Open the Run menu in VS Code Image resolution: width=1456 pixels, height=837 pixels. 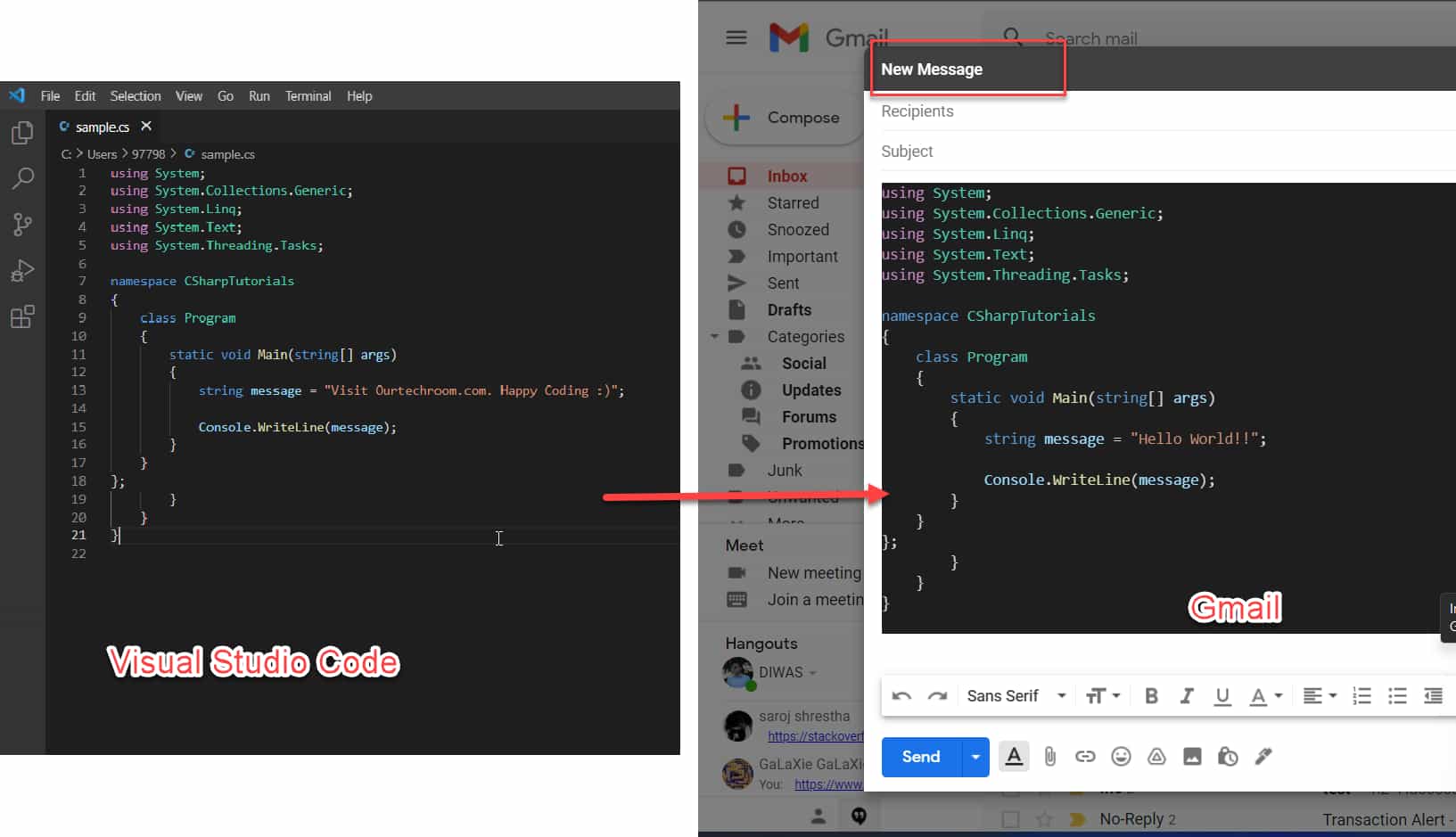click(259, 96)
